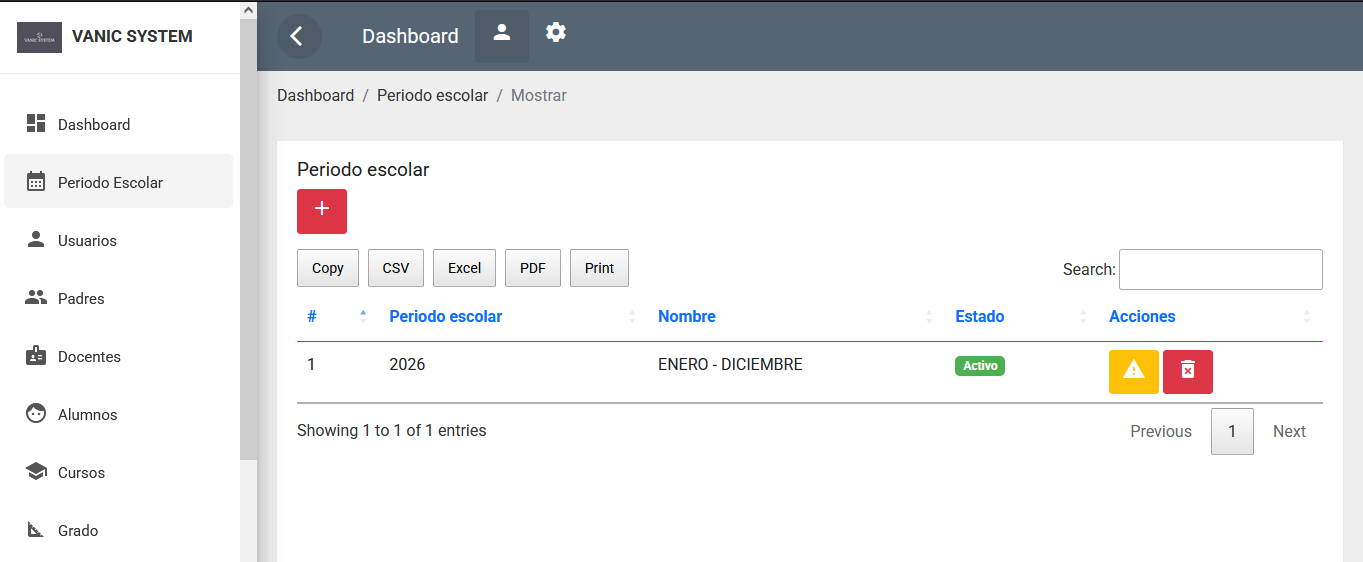Delete the 2026 period with trash icon
Screen dimensions: 1363x562
click(x=1187, y=371)
